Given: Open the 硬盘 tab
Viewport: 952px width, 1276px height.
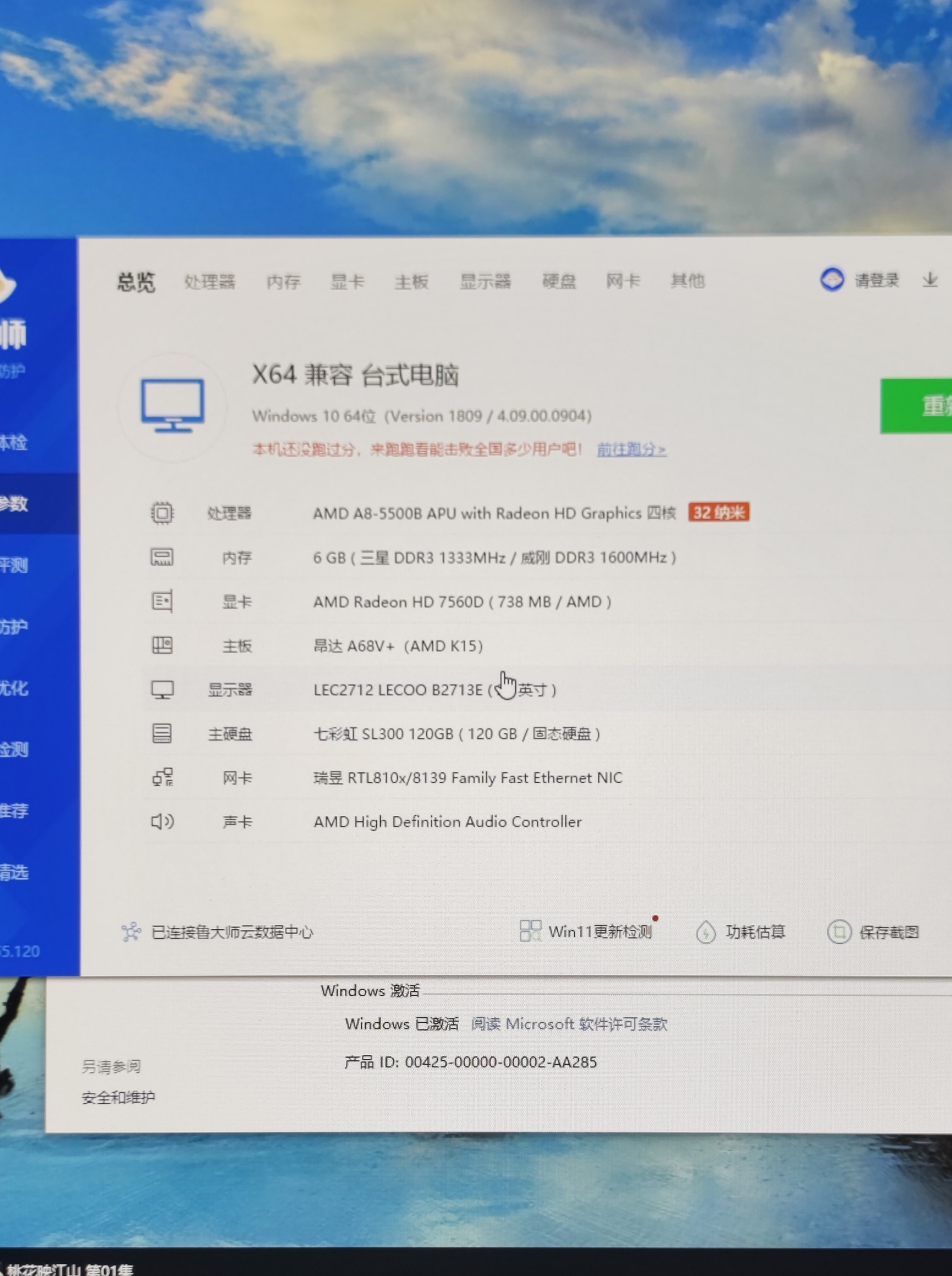Looking at the screenshot, I should click(559, 281).
